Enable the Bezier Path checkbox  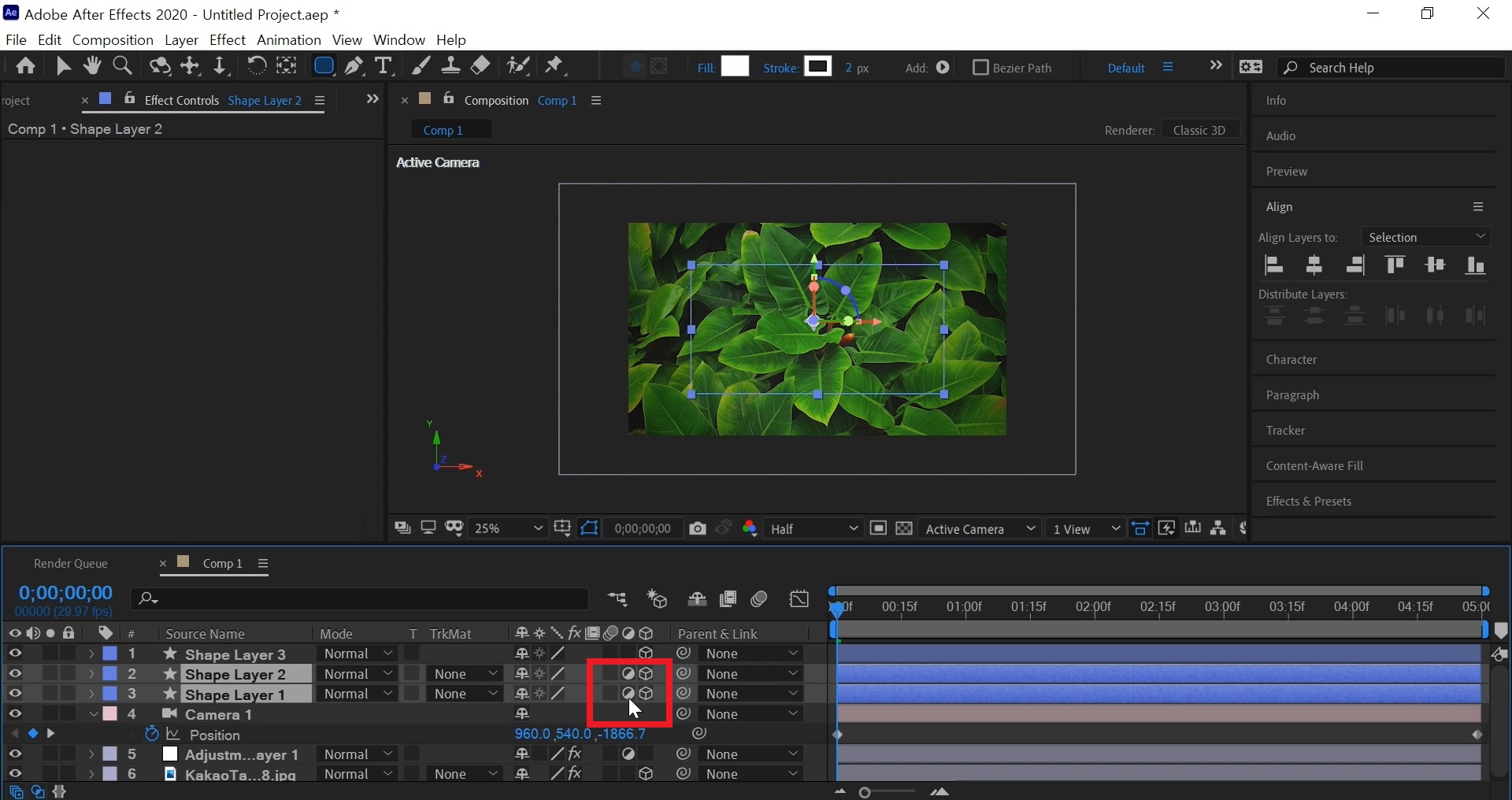[x=980, y=68]
